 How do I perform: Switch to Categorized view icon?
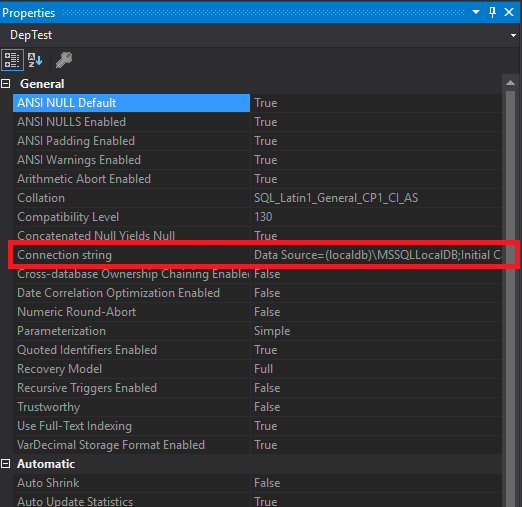point(12,60)
